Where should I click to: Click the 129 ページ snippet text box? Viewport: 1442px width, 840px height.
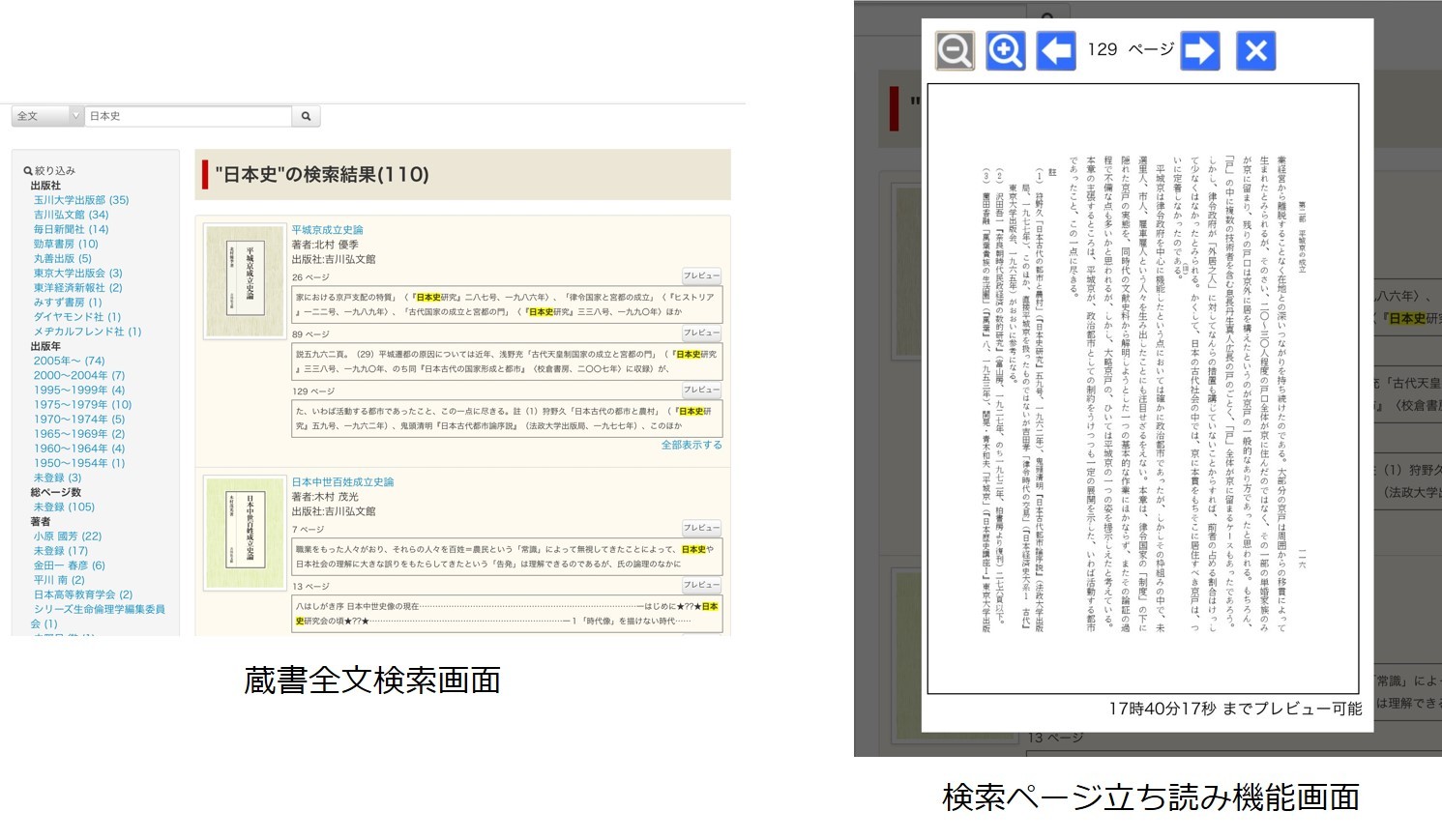click(508, 419)
